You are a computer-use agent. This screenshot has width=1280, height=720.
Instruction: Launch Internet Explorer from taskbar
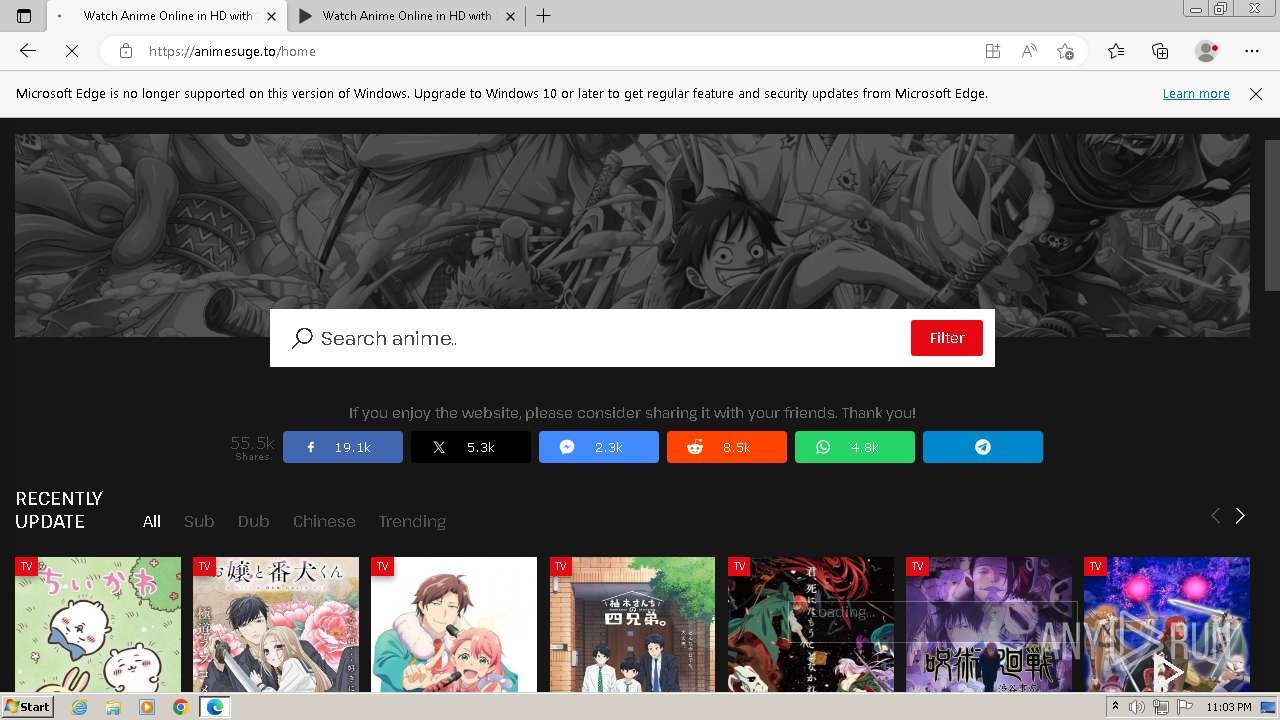tap(80, 707)
